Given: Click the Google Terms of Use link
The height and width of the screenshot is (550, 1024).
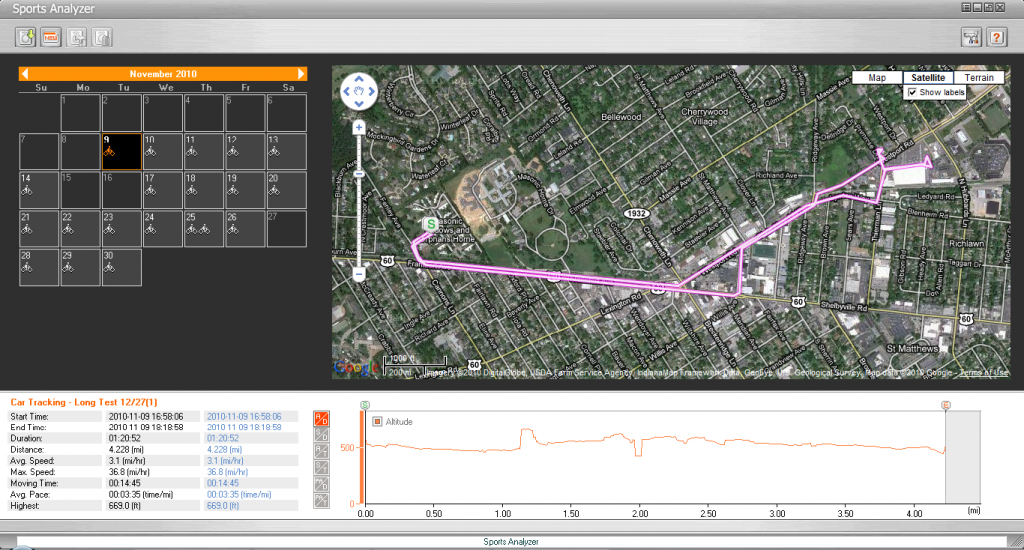Looking at the screenshot, I should pos(984,372).
